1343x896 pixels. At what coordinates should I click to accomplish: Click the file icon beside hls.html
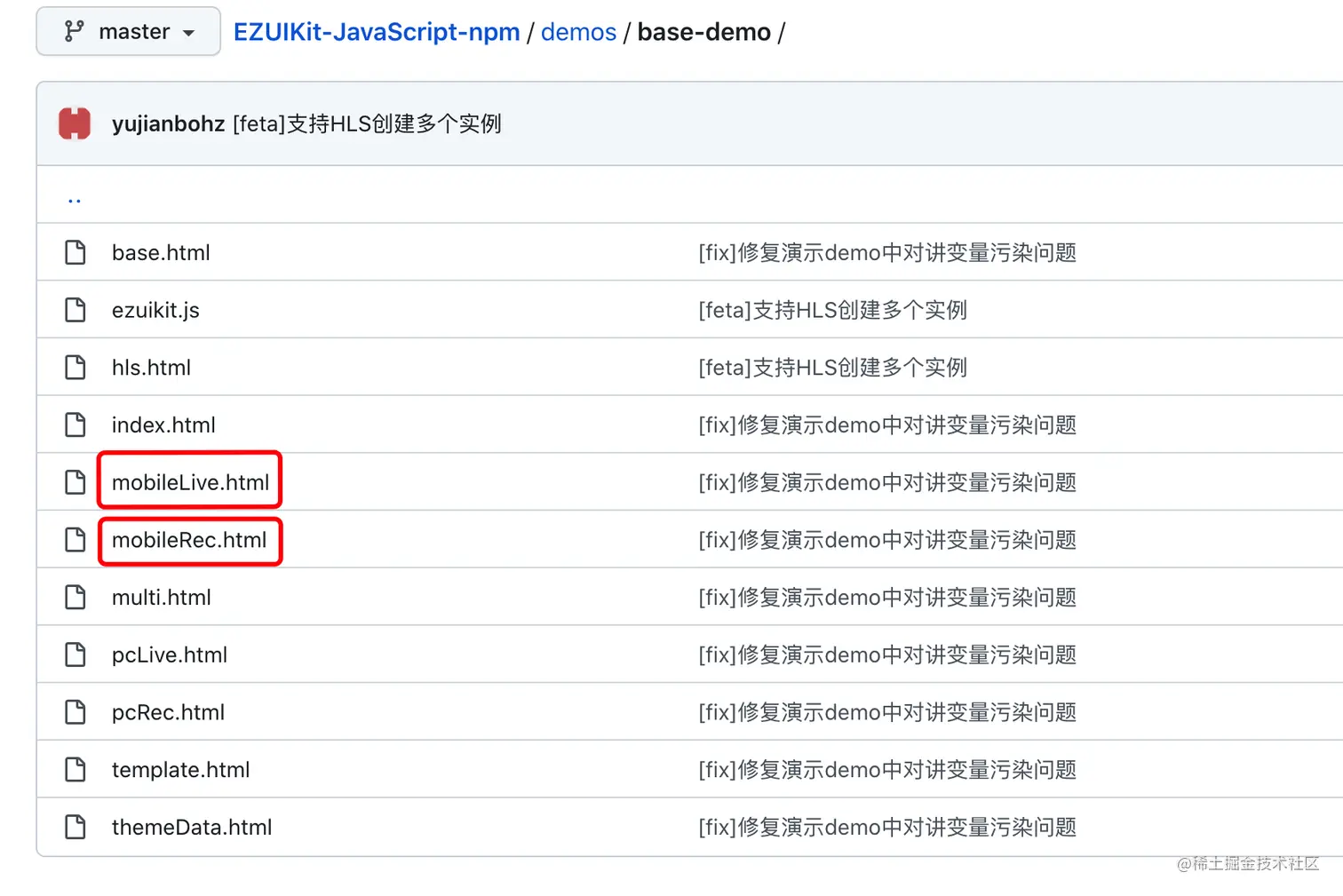click(75, 367)
